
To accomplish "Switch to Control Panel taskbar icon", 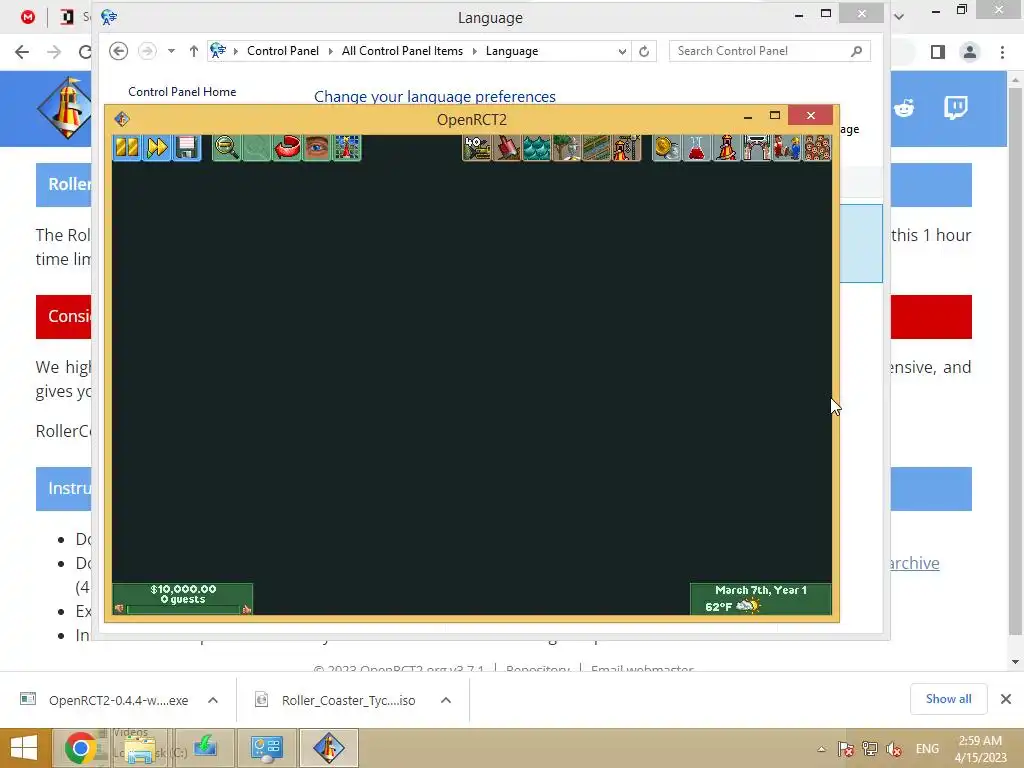I will (266, 748).
